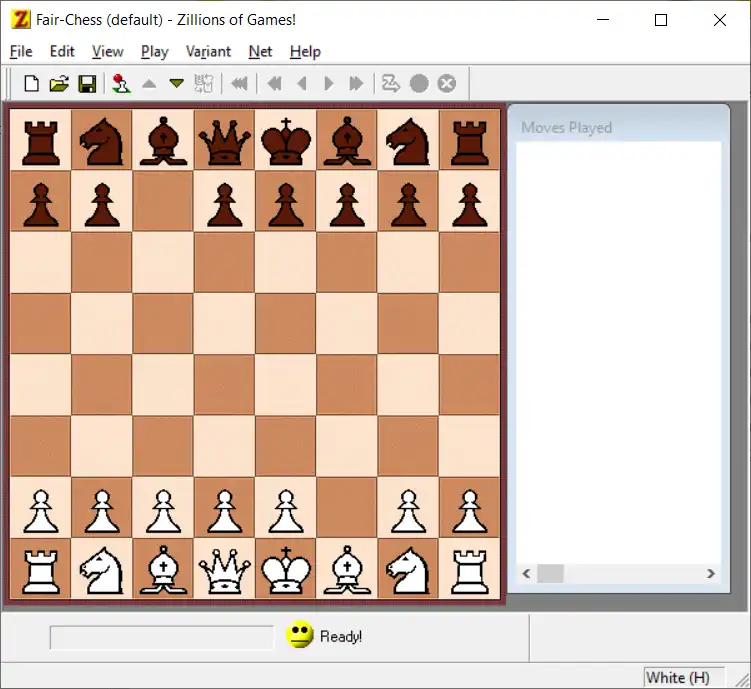Click the black queen piece
The width and height of the screenshot is (751, 689).
(225, 142)
